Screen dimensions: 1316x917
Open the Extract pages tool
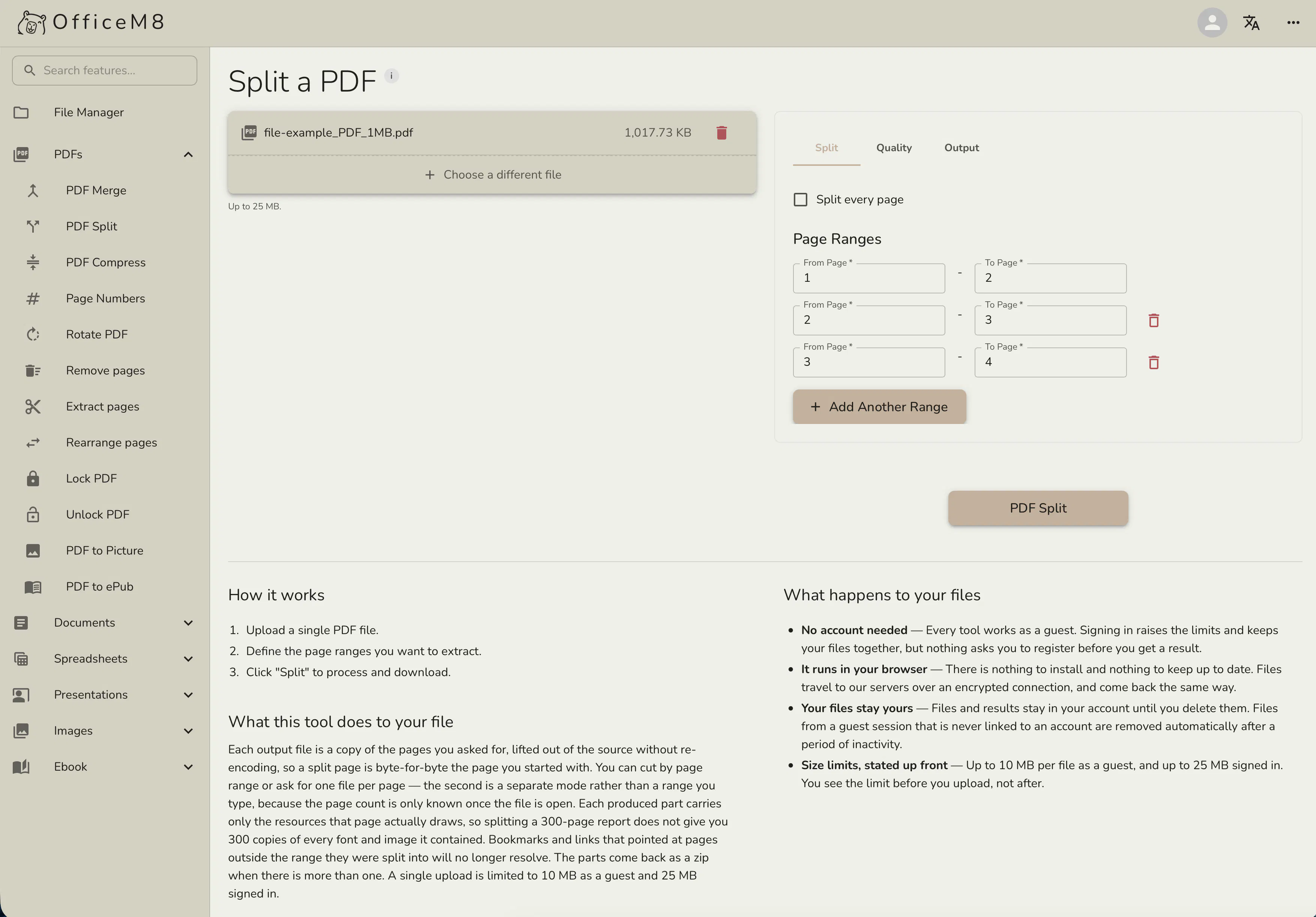point(105,406)
